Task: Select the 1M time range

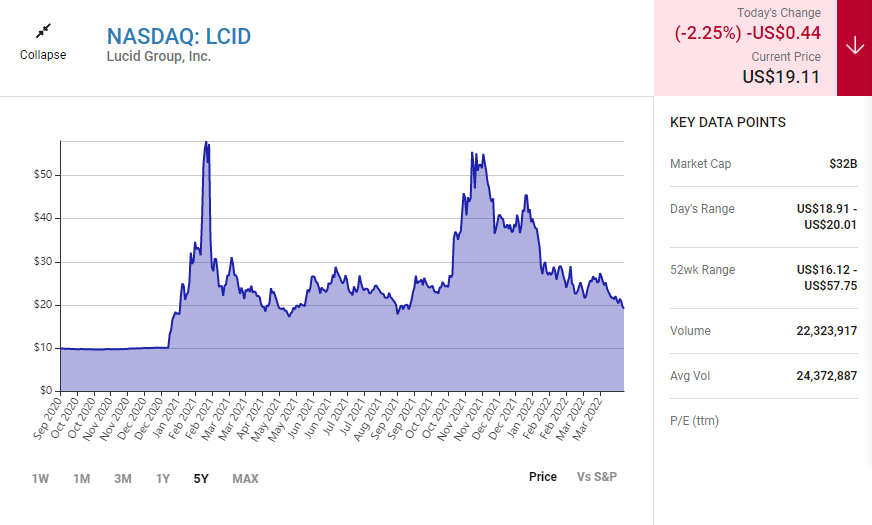Action: (x=82, y=479)
